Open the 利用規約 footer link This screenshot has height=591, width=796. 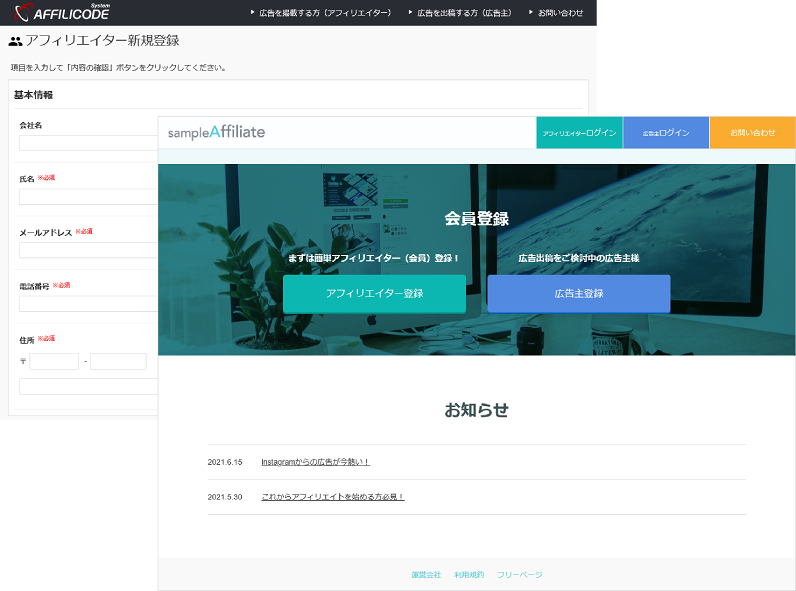tap(468, 575)
